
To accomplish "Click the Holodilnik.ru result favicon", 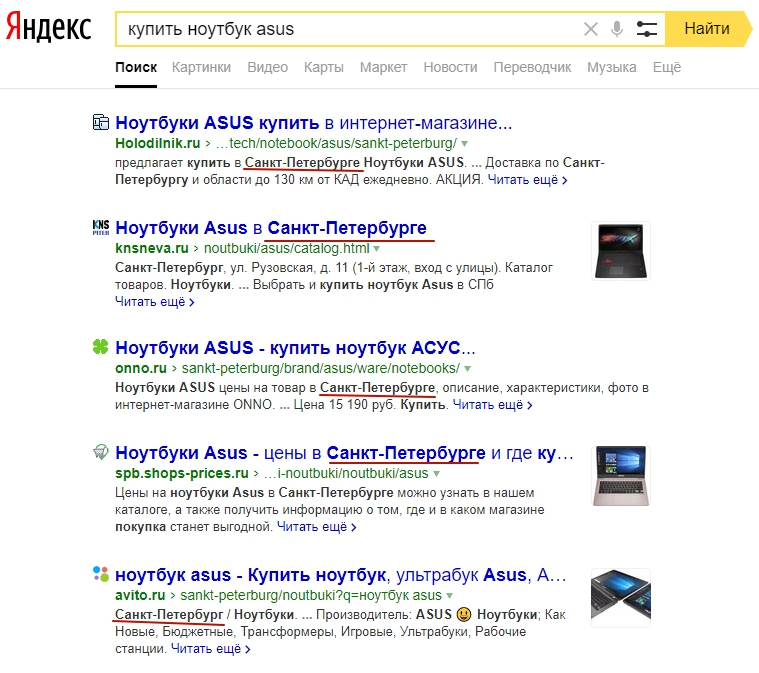I will point(101,122).
